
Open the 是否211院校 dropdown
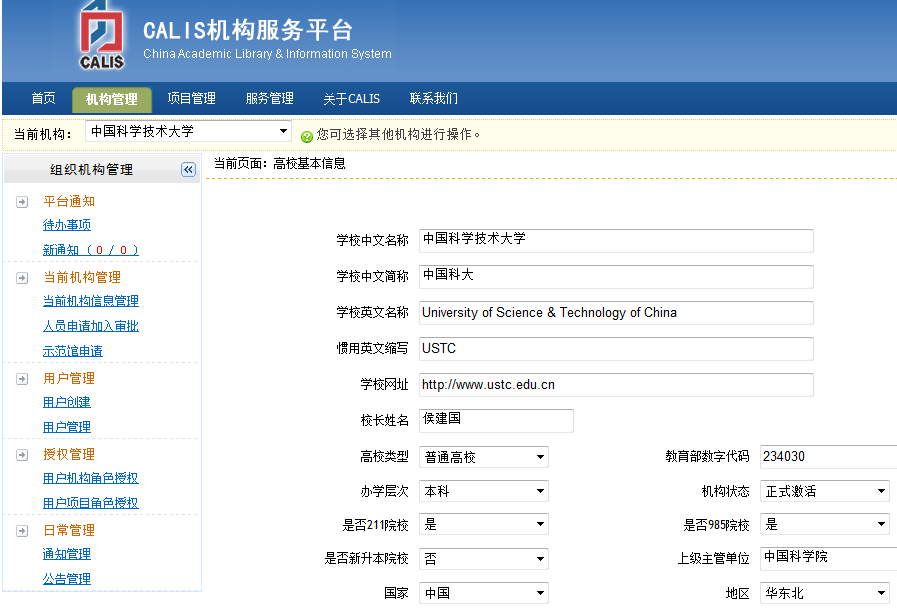coord(484,524)
